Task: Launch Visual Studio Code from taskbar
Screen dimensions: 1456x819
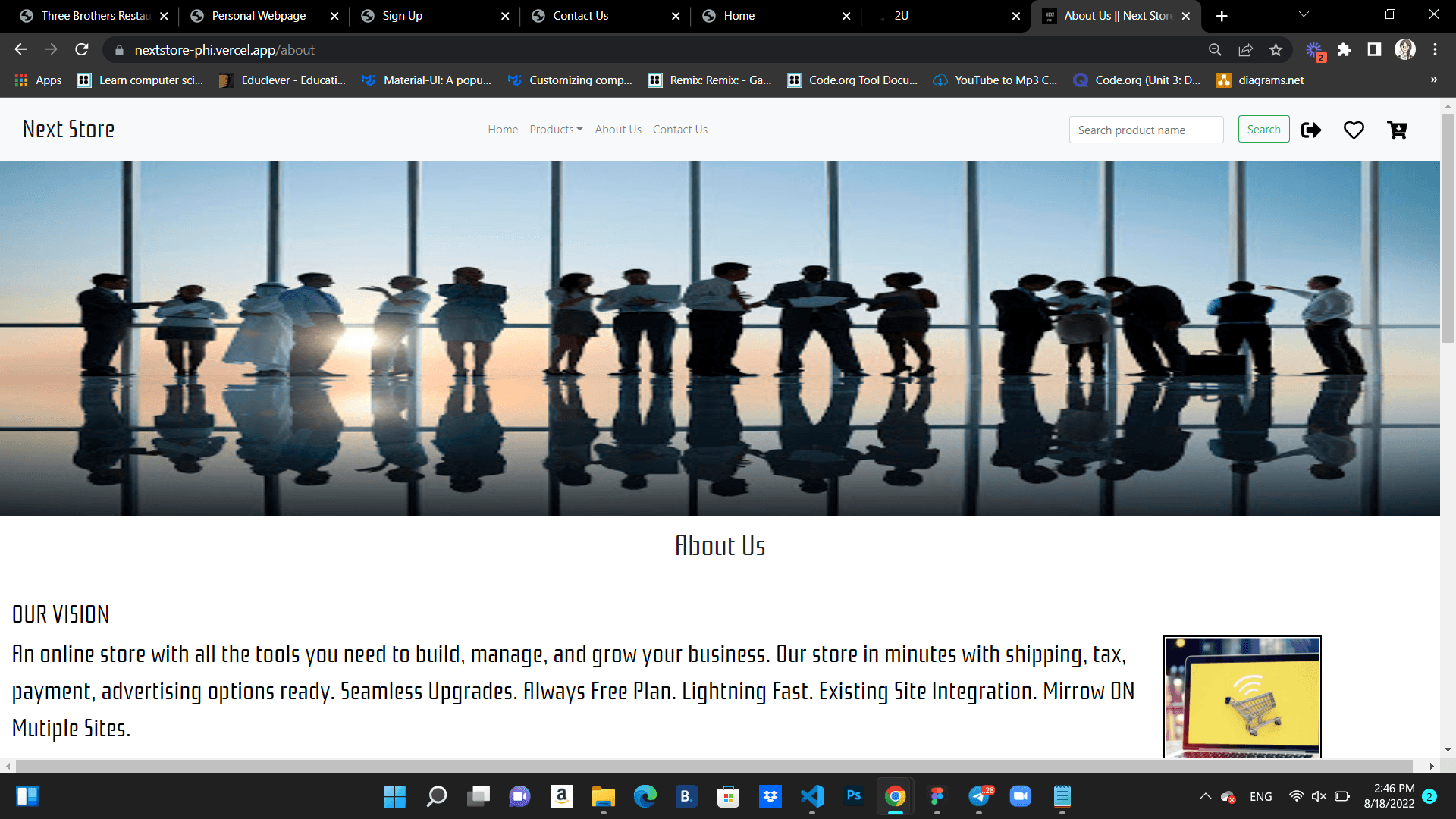Action: tap(812, 796)
